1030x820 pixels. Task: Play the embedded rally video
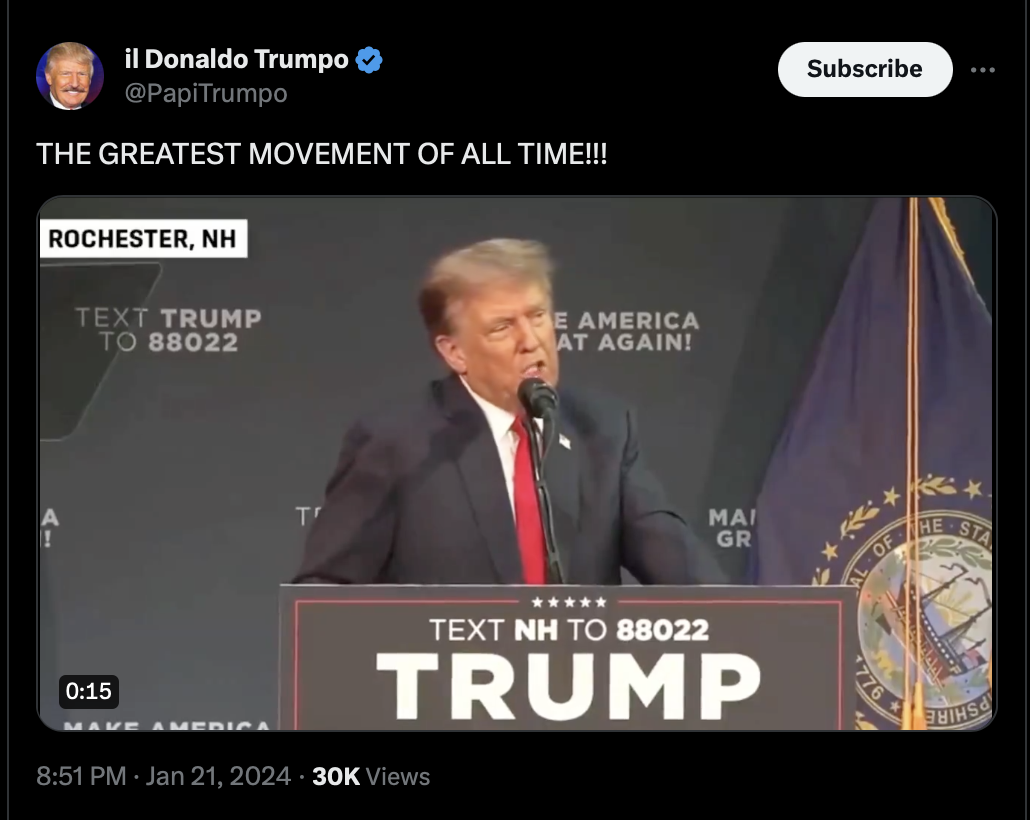click(x=517, y=463)
